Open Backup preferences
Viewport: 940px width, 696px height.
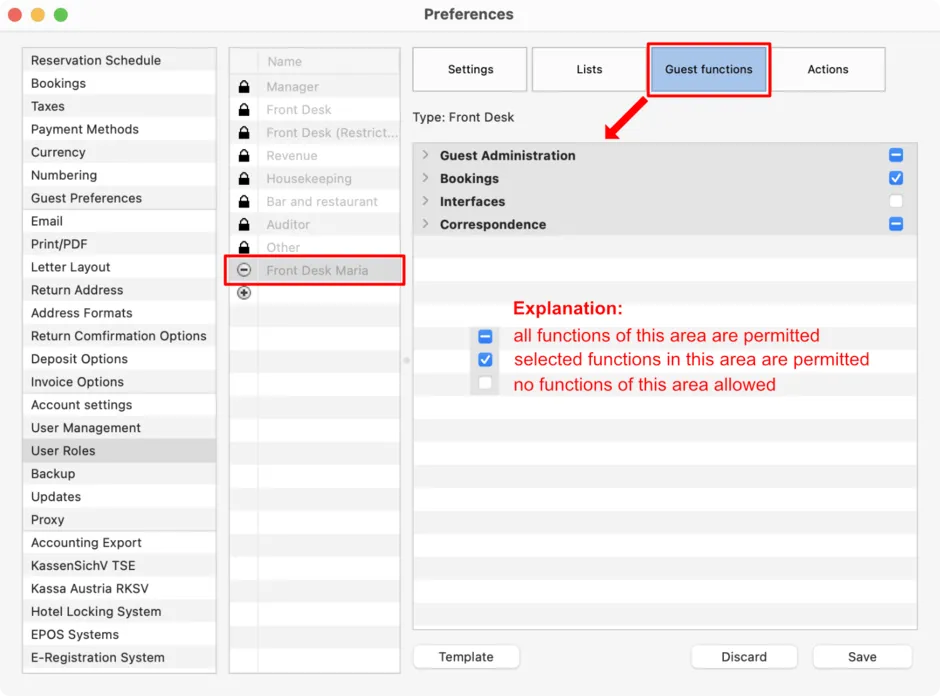(119, 474)
